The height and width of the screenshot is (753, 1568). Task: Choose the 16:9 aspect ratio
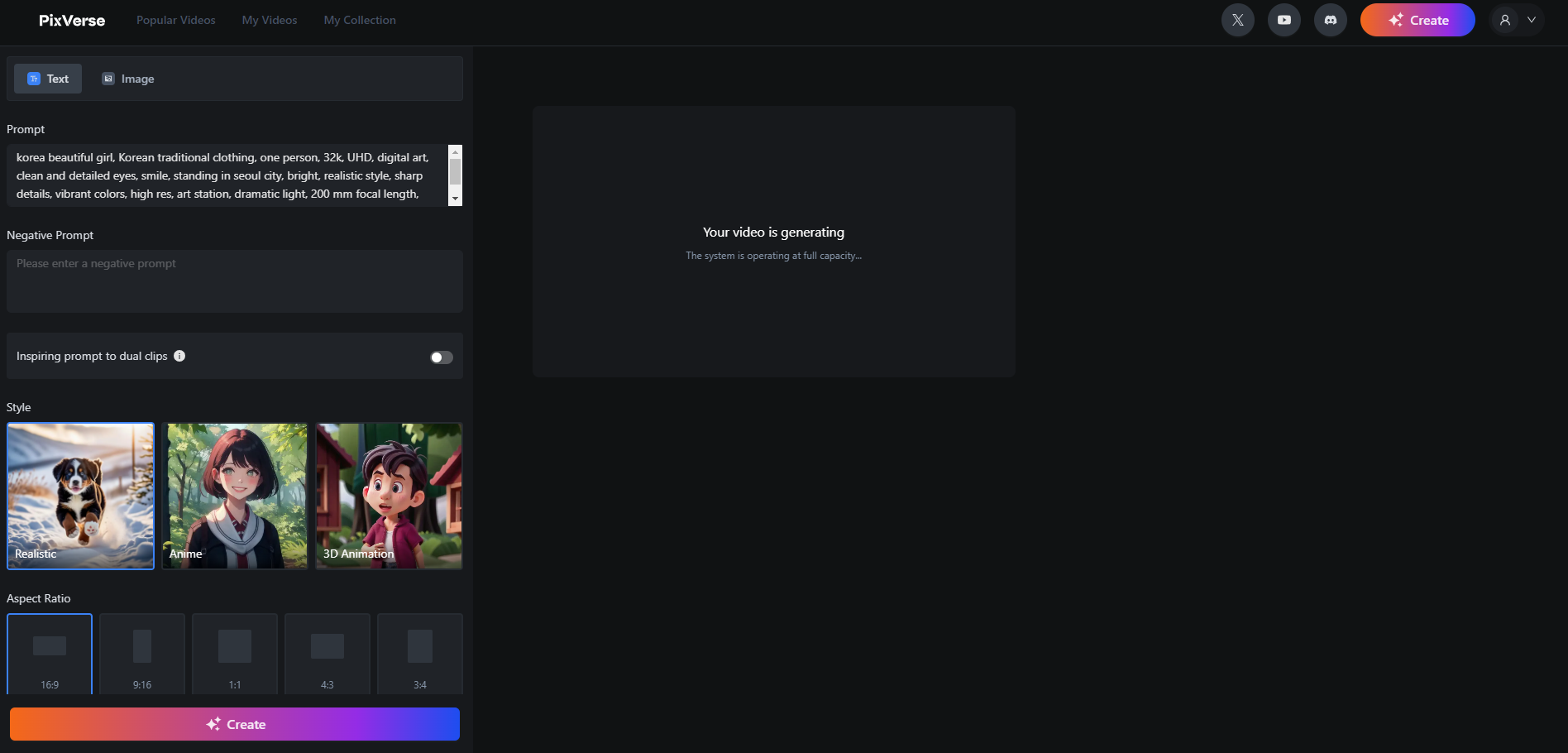click(x=50, y=654)
